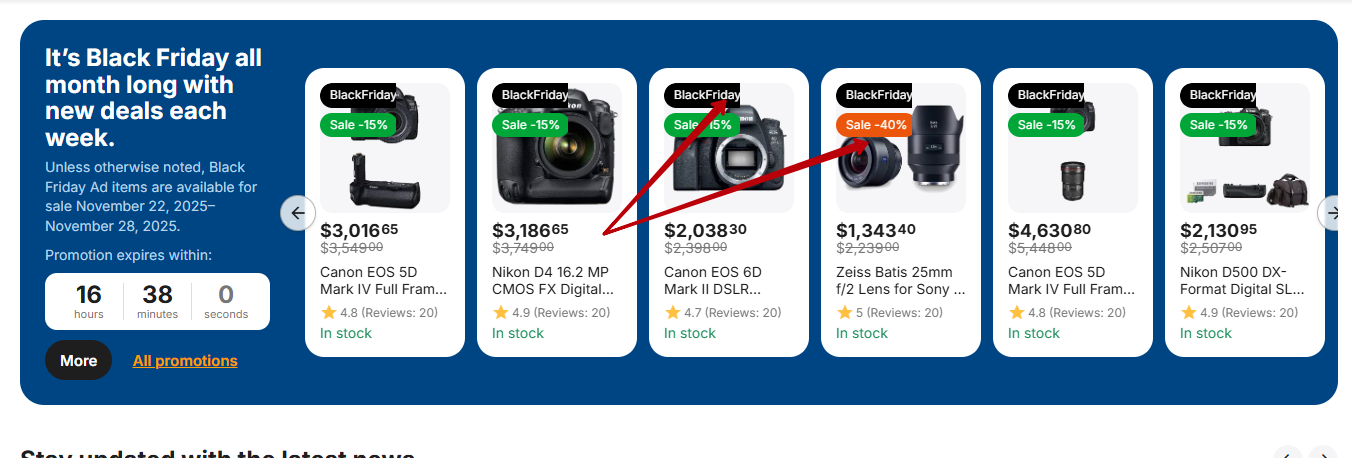Click the star icon under Nikon D4
Screen dimensions: 1352x458
coord(501,313)
